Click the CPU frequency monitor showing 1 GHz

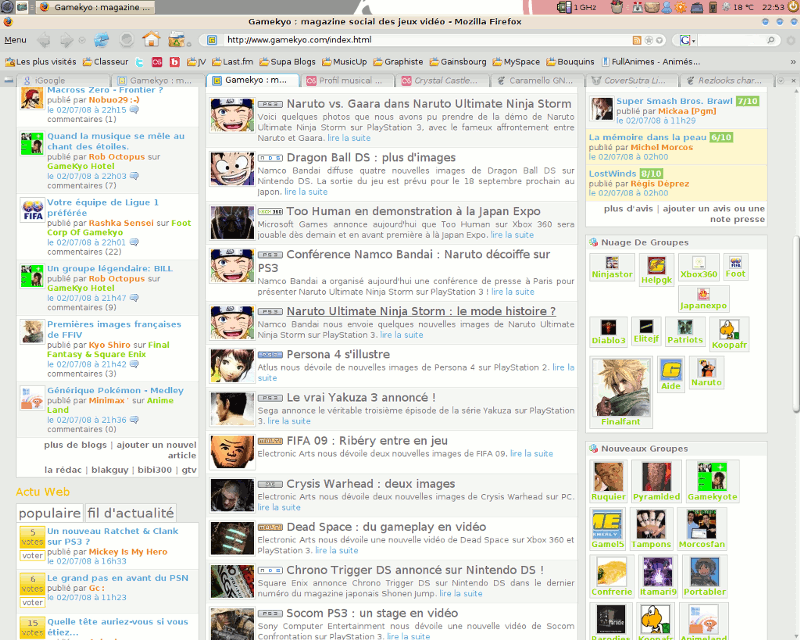[x=577, y=7]
